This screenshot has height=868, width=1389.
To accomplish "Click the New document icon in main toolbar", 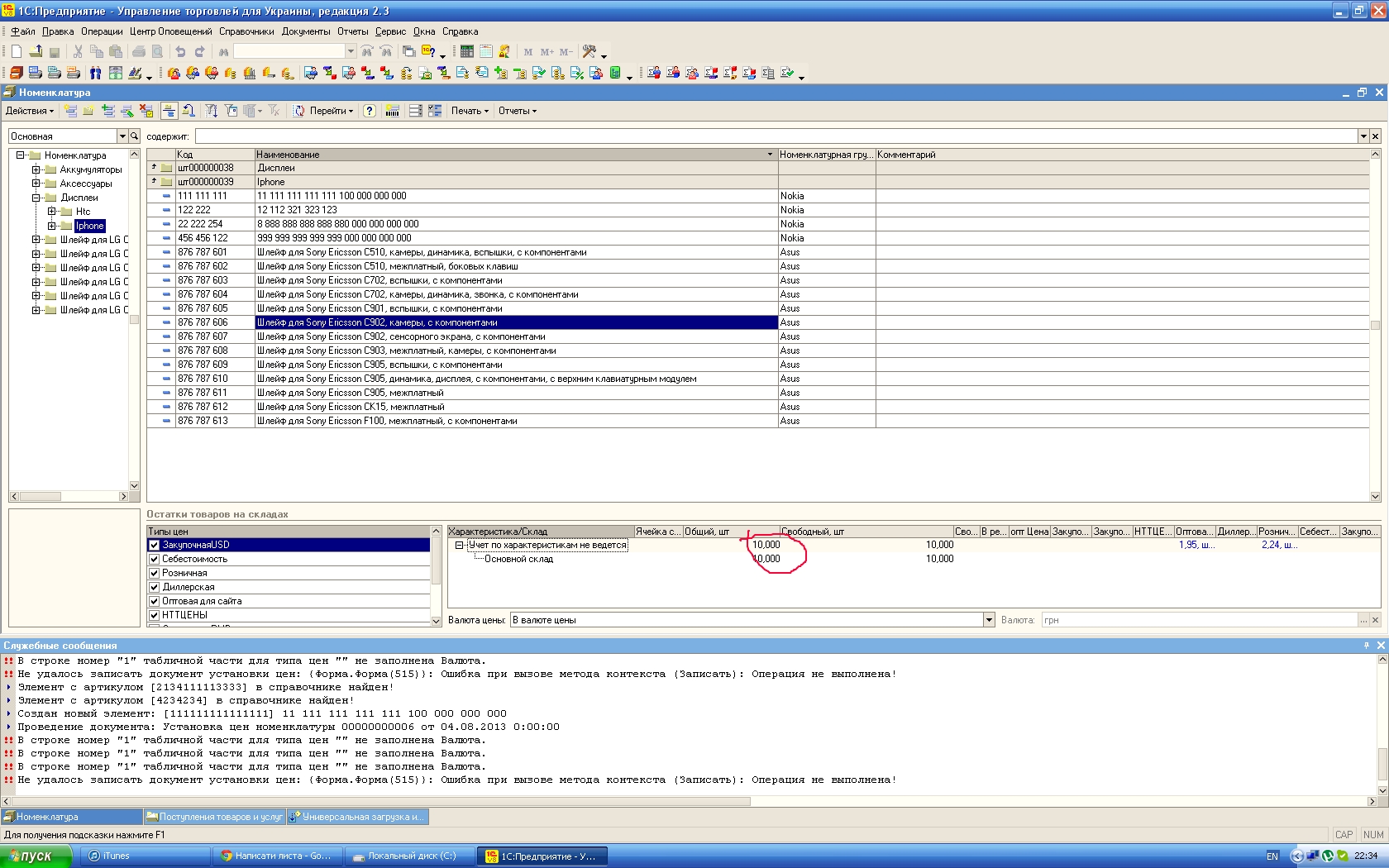I will click(x=16, y=51).
